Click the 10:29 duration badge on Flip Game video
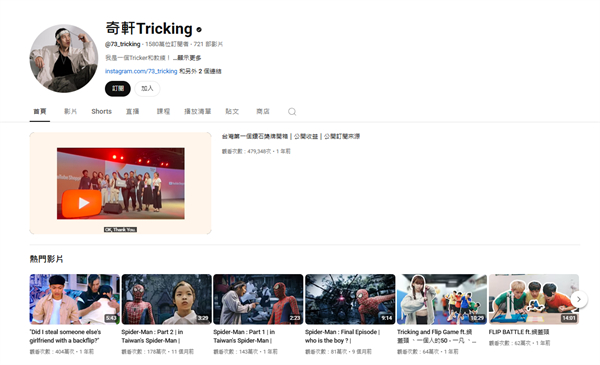Image resolution: width=600 pixels, height=365 pixels. coord(477,318)
